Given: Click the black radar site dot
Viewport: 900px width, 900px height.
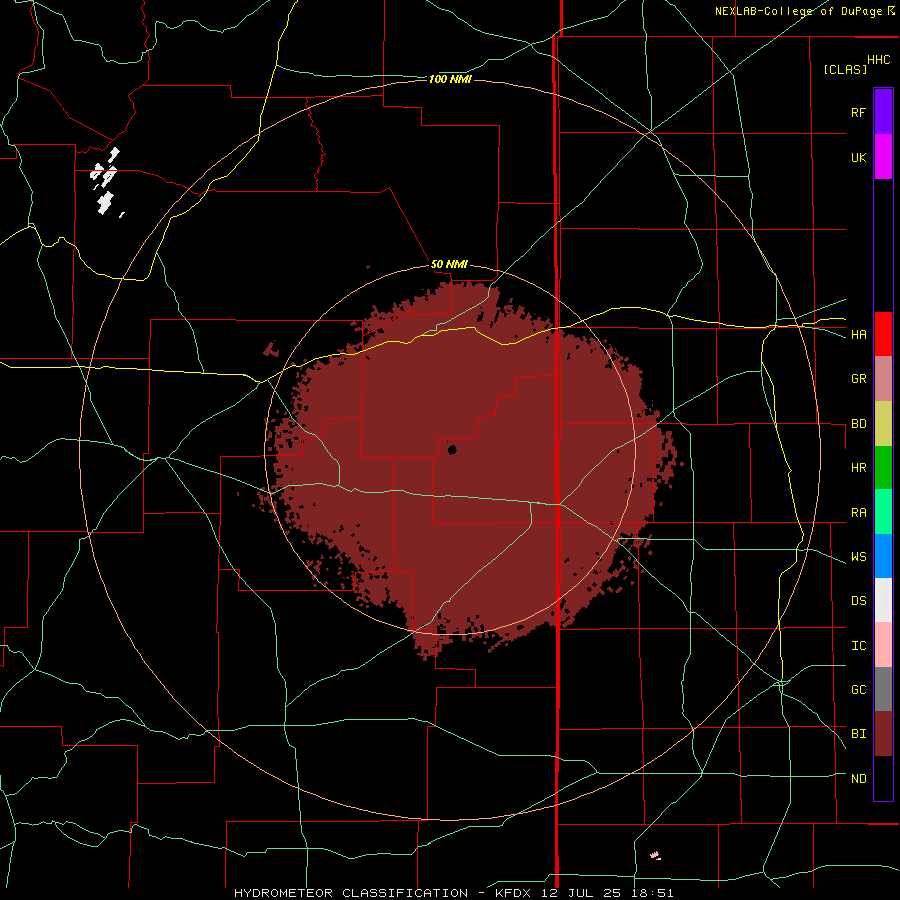Looking at the screenshot, I should coord(452,449).
